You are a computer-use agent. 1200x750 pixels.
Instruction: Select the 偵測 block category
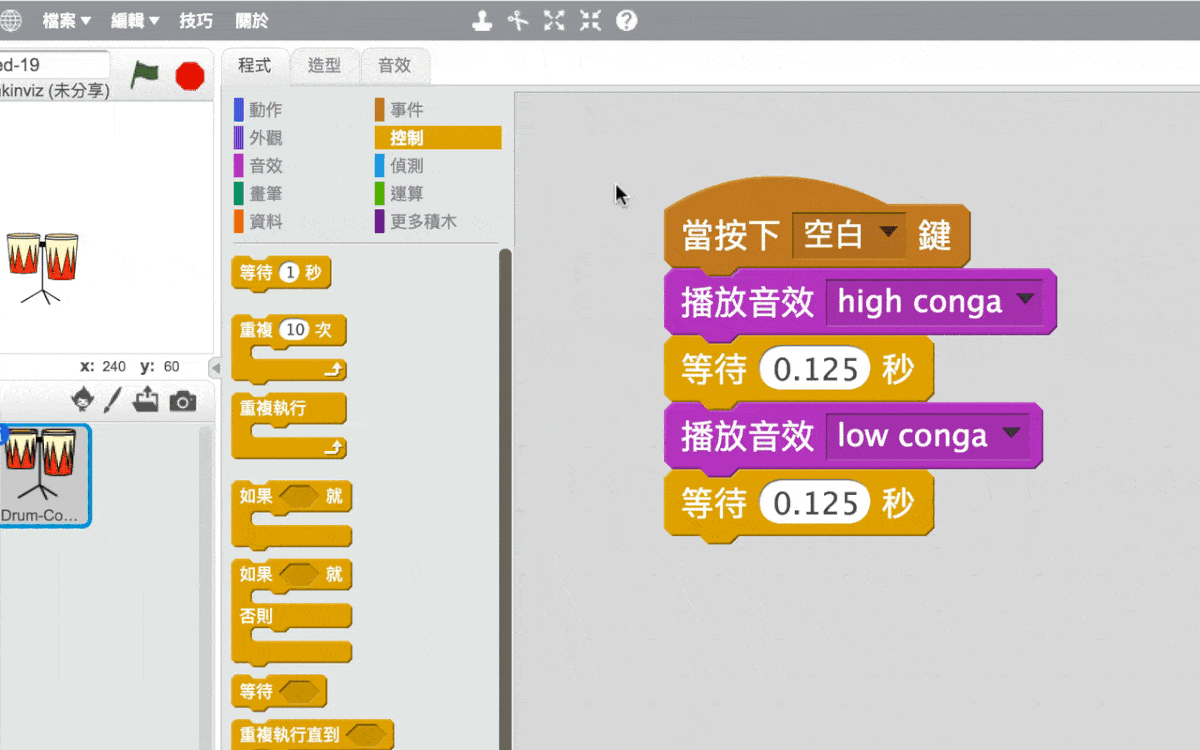(x=407, y=166)
